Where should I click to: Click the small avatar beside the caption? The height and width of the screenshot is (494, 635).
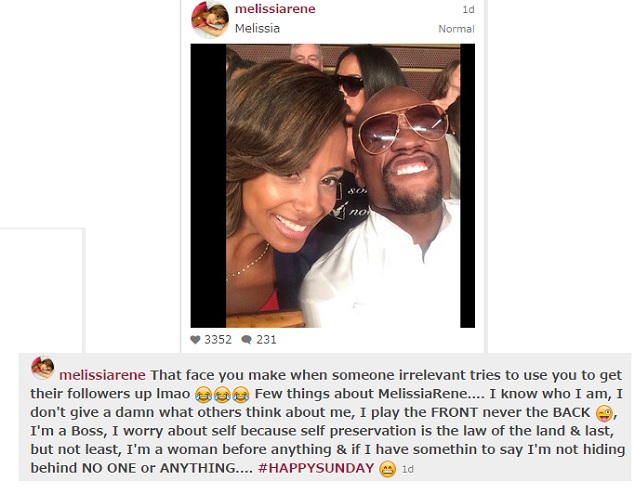(43, 369)
